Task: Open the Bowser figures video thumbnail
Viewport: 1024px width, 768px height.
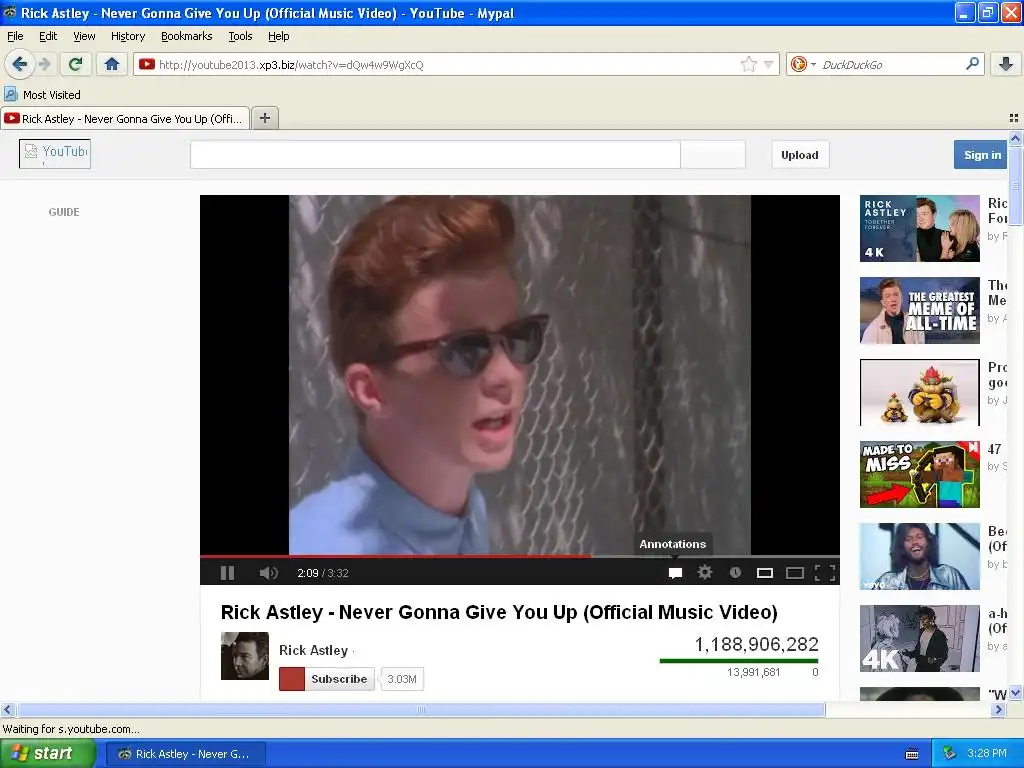Action: tap(920, 392)
